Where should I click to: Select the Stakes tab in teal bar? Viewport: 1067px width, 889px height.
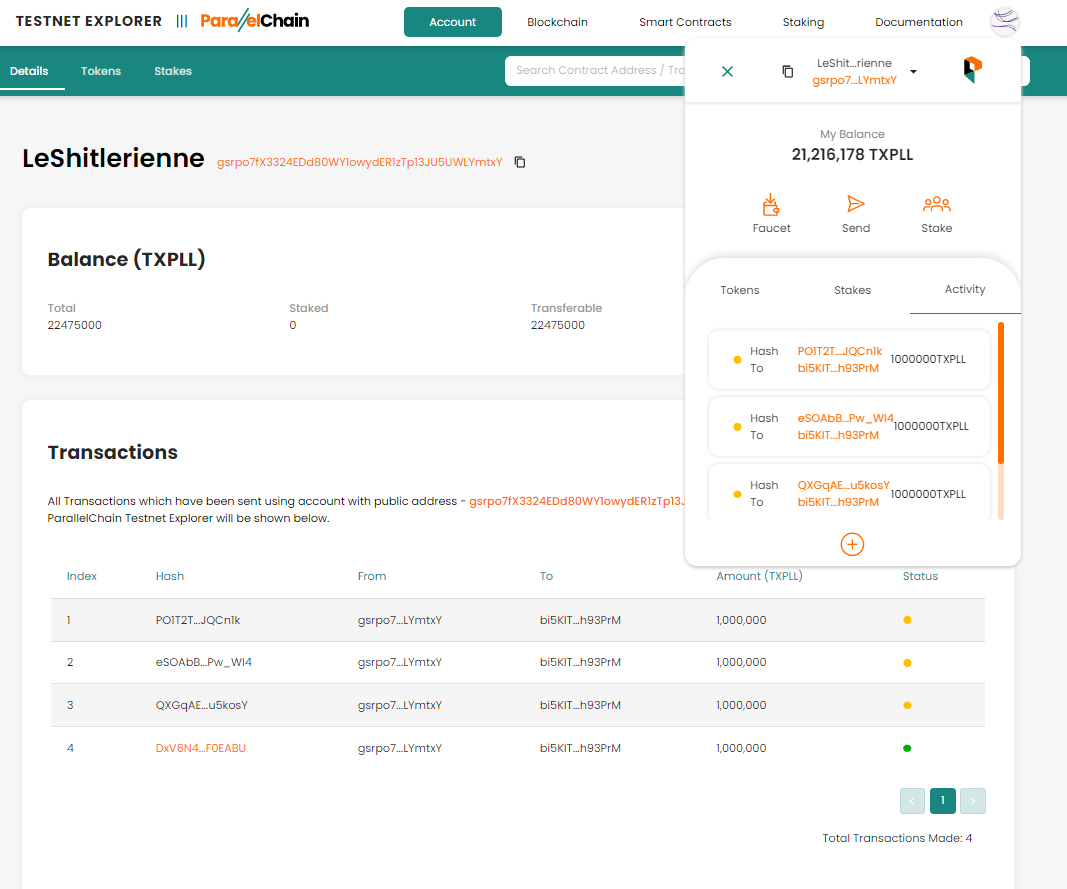coord(173,71)
